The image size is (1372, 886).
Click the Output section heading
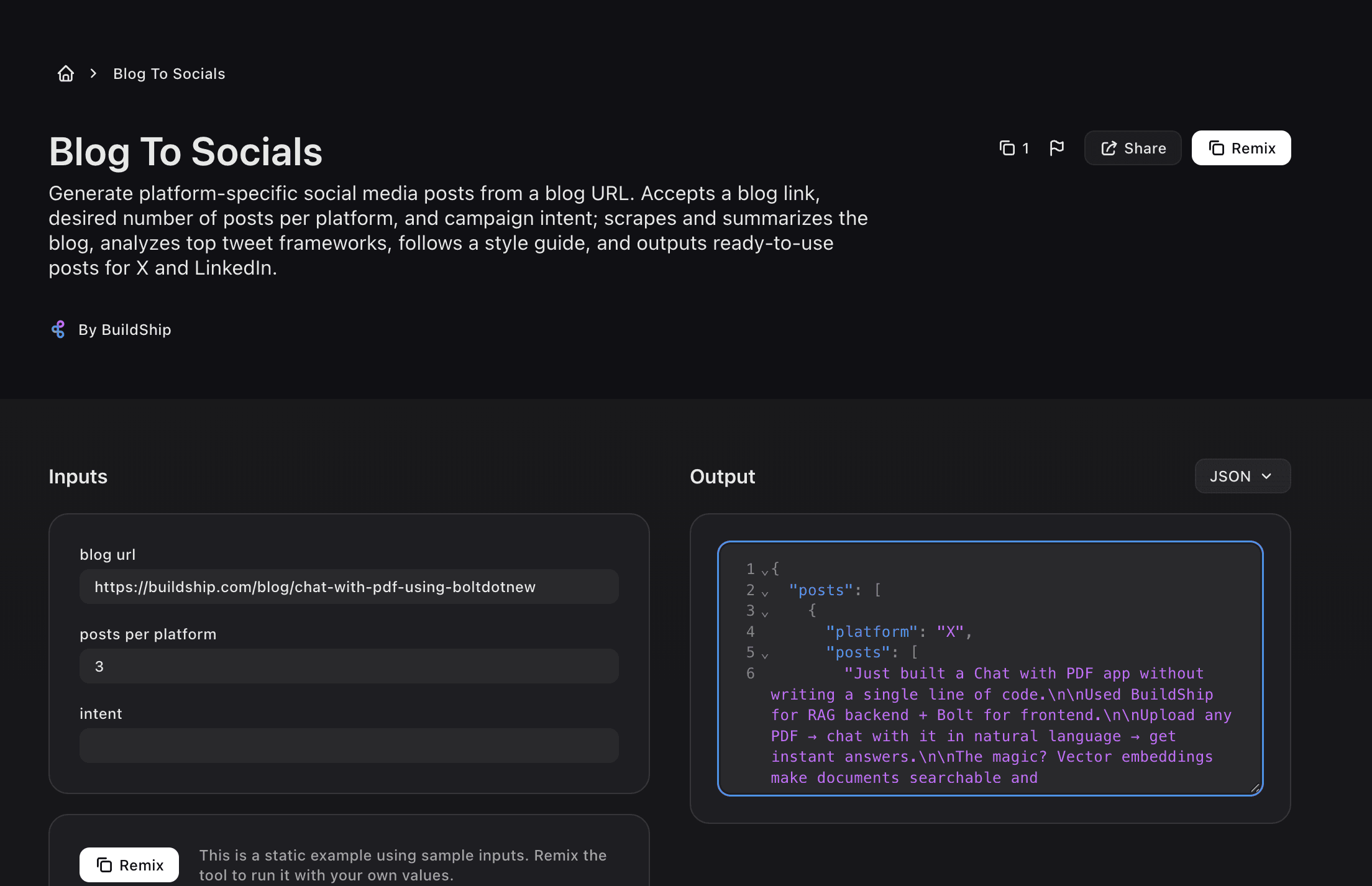pos(723,477)
